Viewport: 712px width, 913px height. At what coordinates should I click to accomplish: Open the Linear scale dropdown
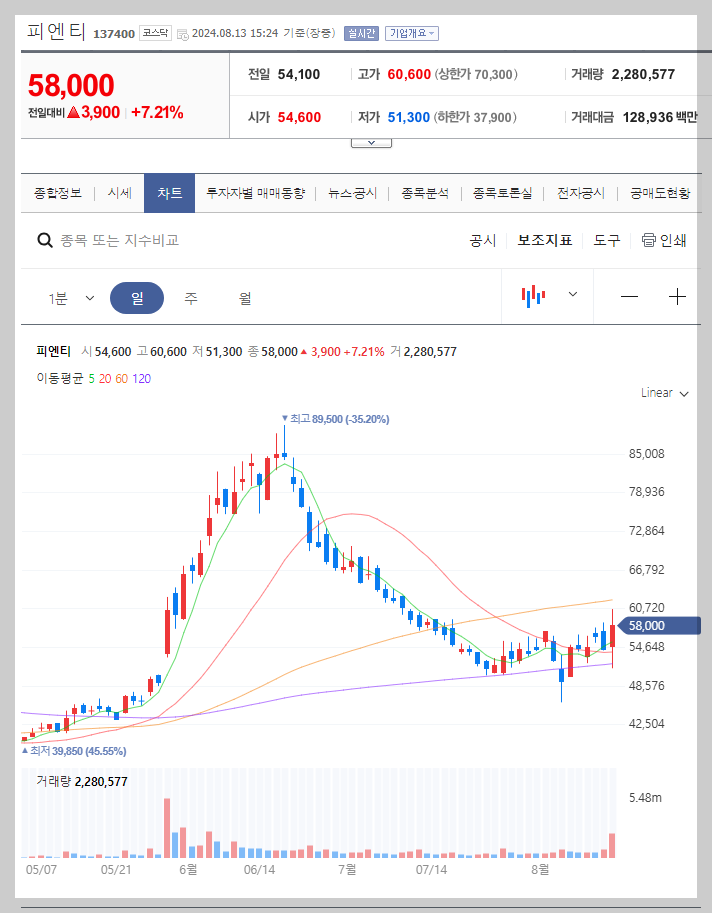[x=663, y=393]
